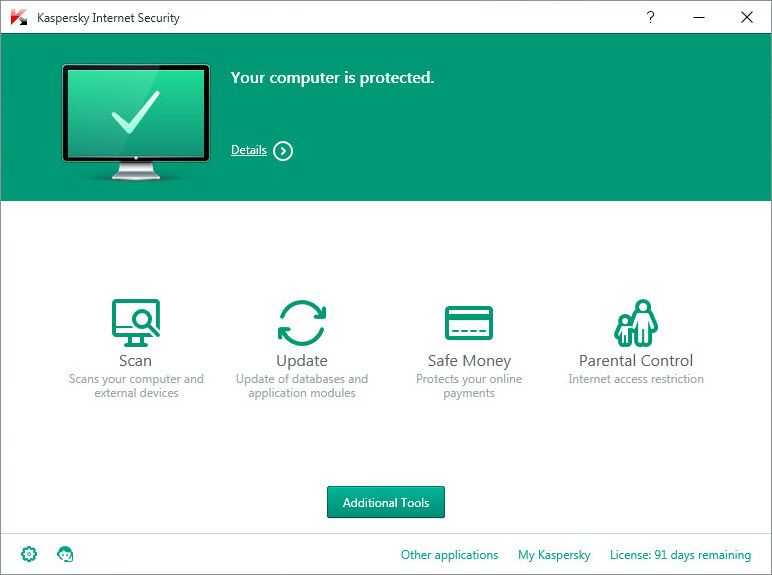
Task: Open Safe Money via the card icon
Action: click(x=469, y=323)
